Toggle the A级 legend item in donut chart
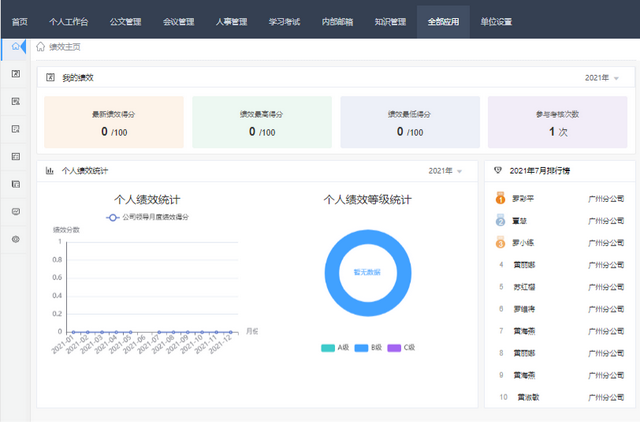This screenshot has height=422, width=640. pos(334,348)
